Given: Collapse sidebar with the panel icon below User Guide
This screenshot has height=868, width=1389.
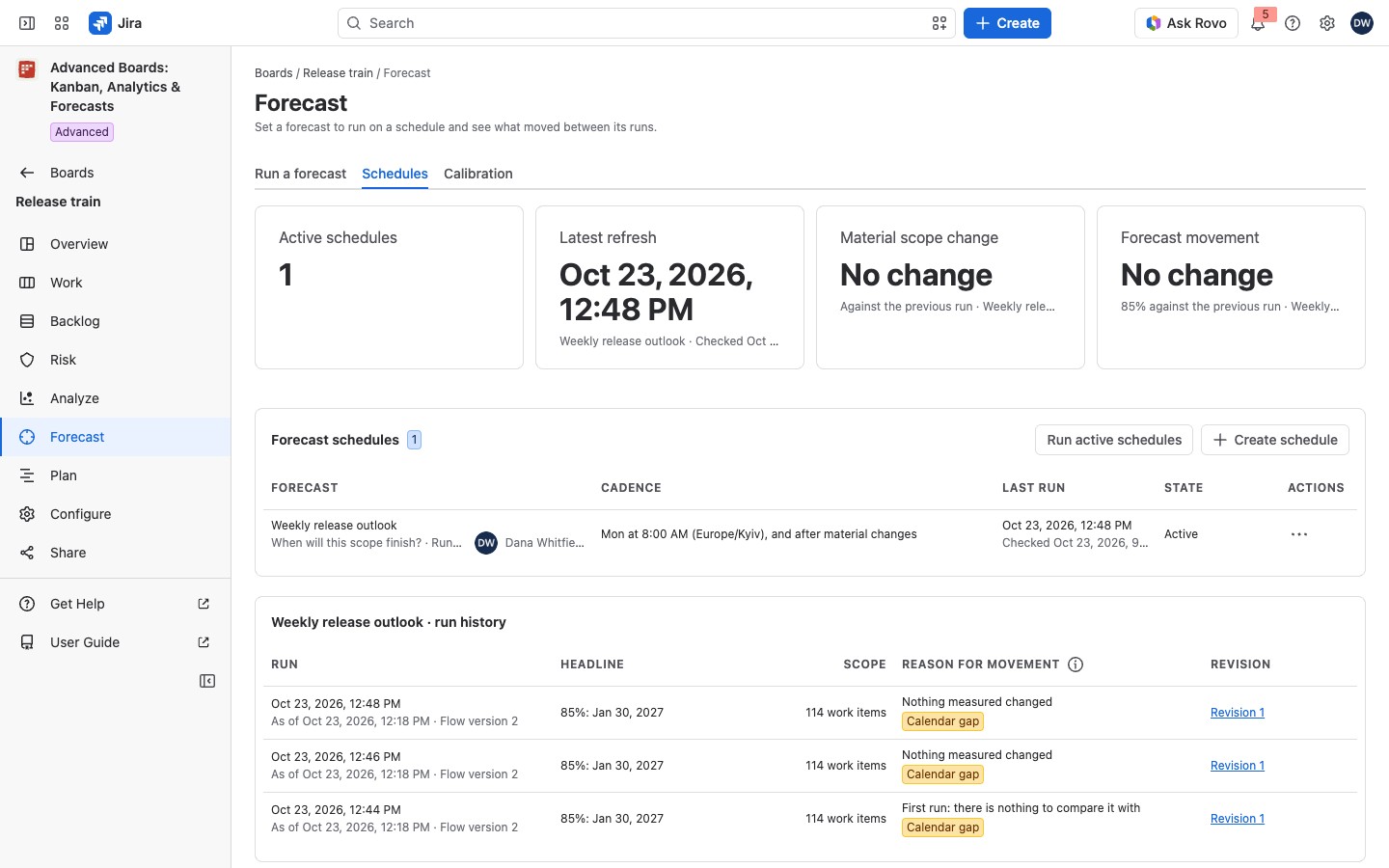Looking at the screenshot, I should [x=207, y=681].
